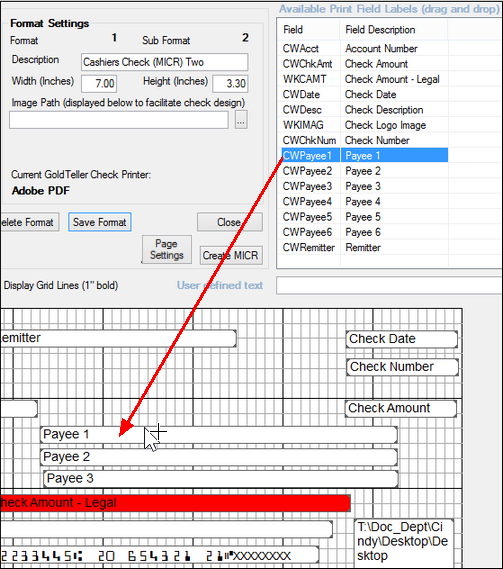The image size is (503, 569).
Task: Select the CWPayee1 row in field list
Action: [x=365, y=155]
